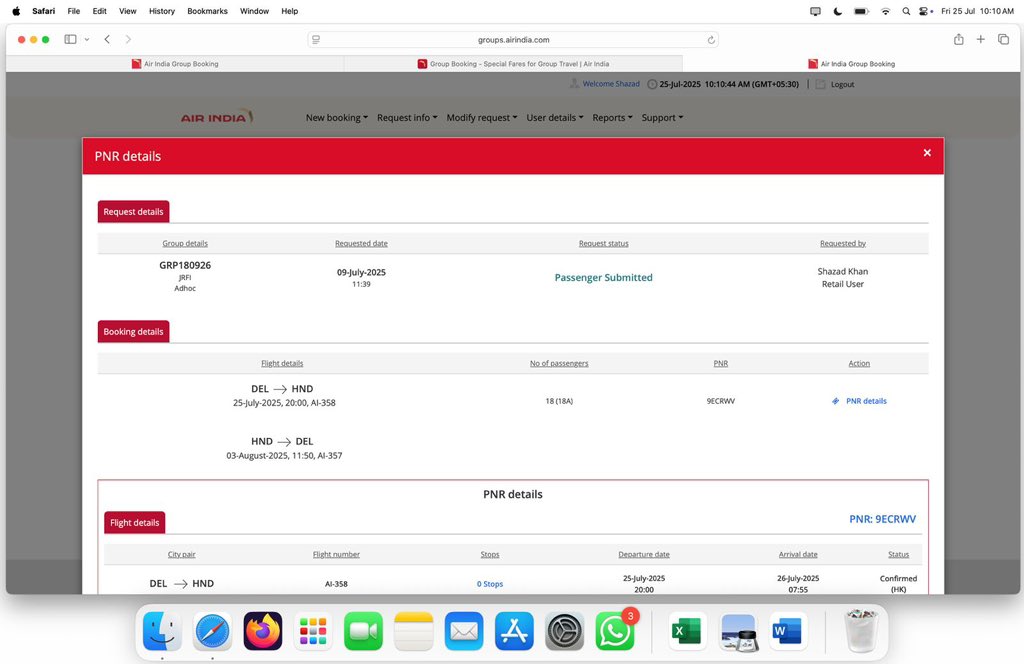This screenshot has width=1024, height=664.
Task: Open App Store from the Dock
Action: click(x=514, y=631)
